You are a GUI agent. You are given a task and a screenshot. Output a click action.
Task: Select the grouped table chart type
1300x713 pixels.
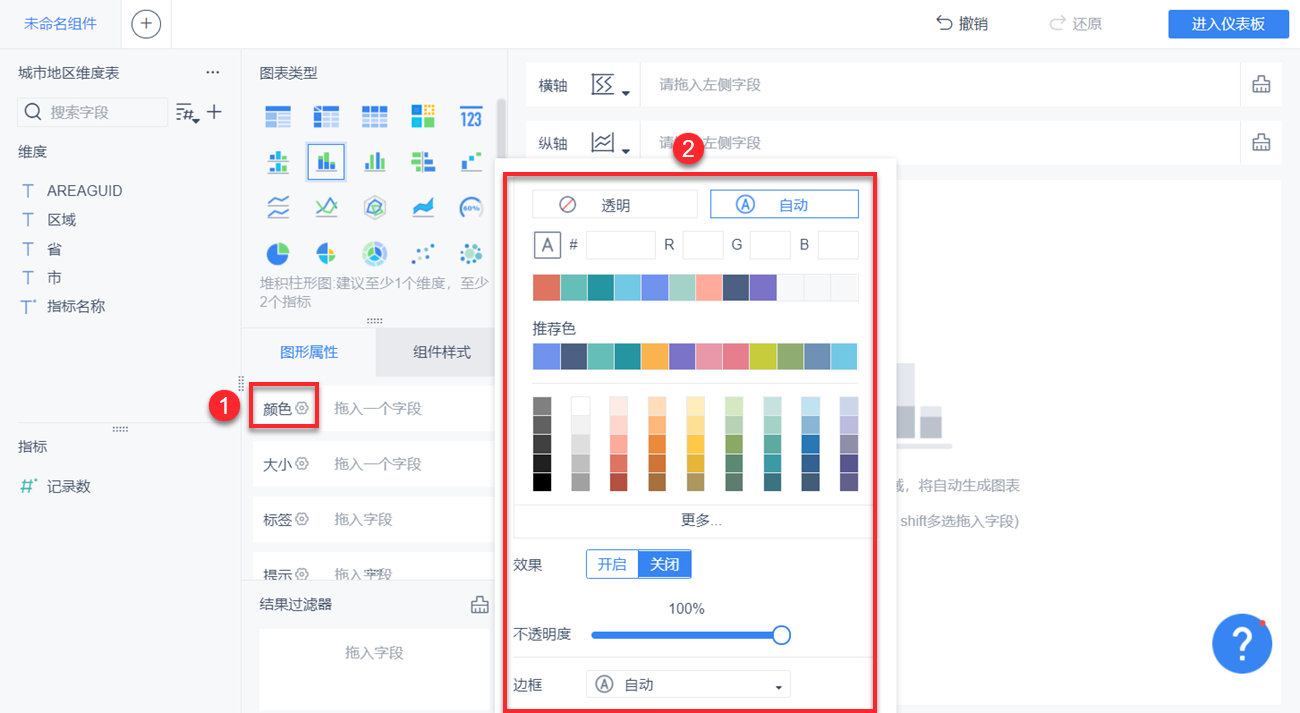(x=278, y=117)
